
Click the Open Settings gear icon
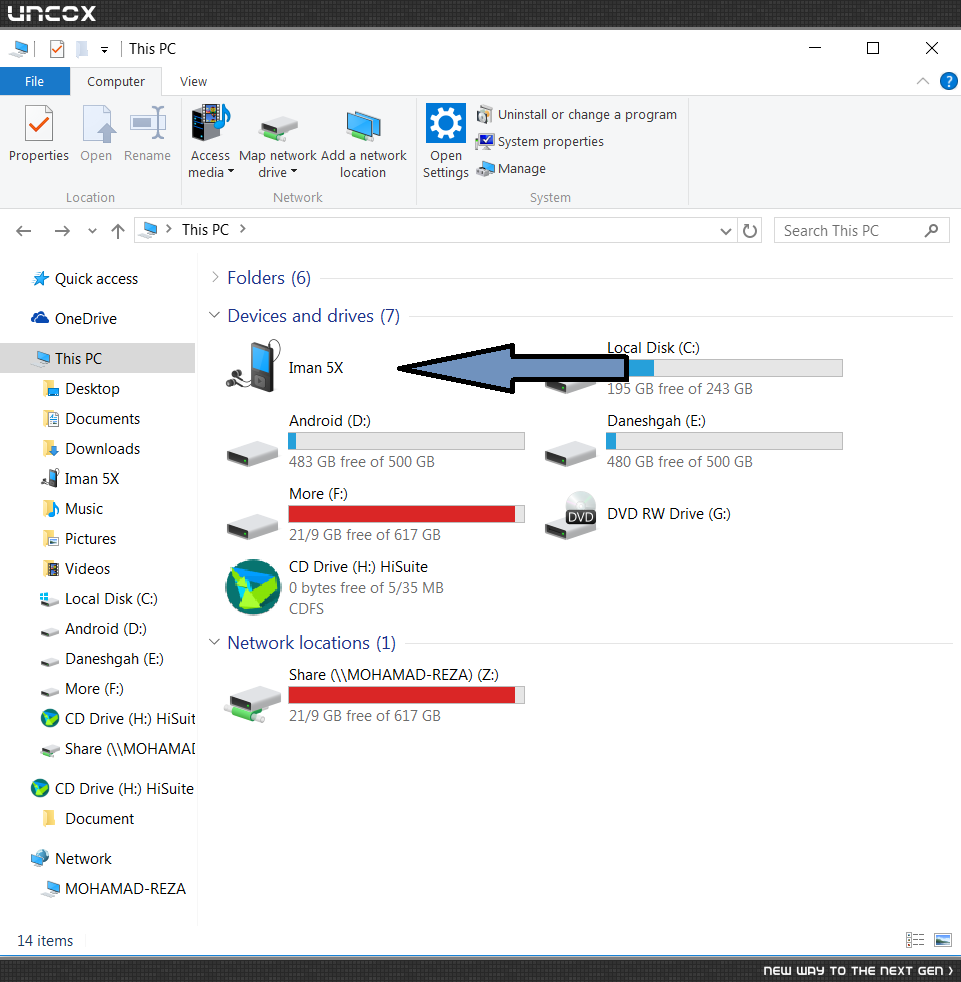pyautogui.click(x=445, y=123)
